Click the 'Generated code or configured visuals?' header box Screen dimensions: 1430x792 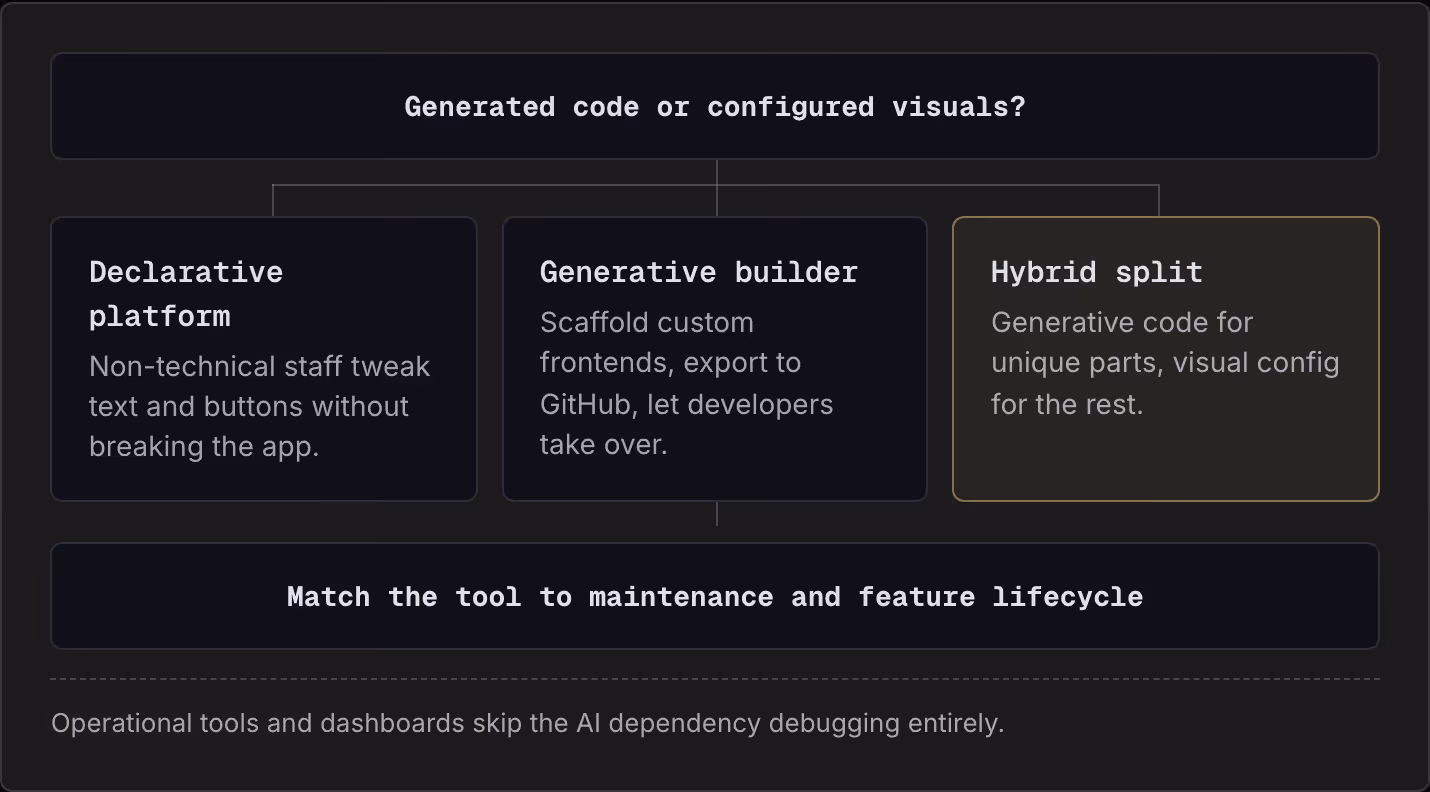715,106
